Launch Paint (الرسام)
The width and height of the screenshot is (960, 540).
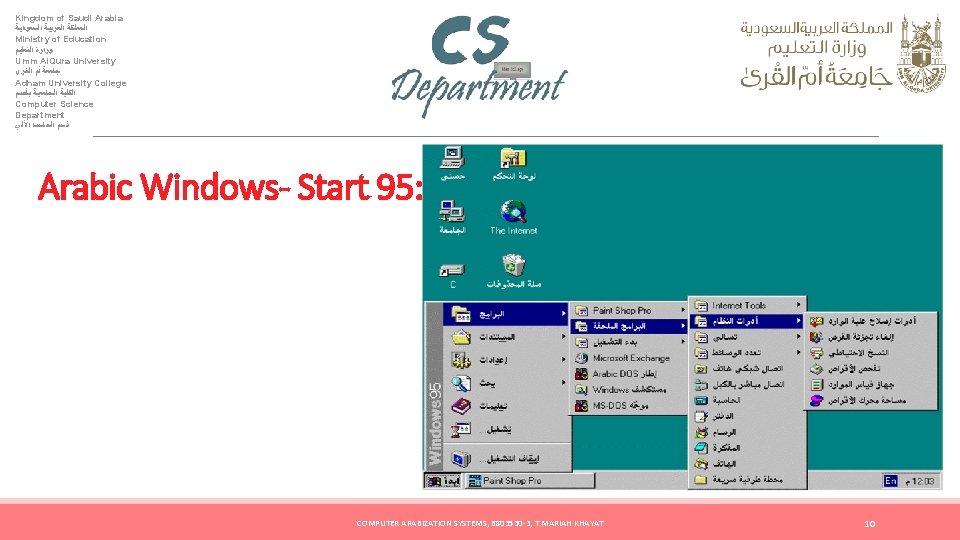point(748,432)
